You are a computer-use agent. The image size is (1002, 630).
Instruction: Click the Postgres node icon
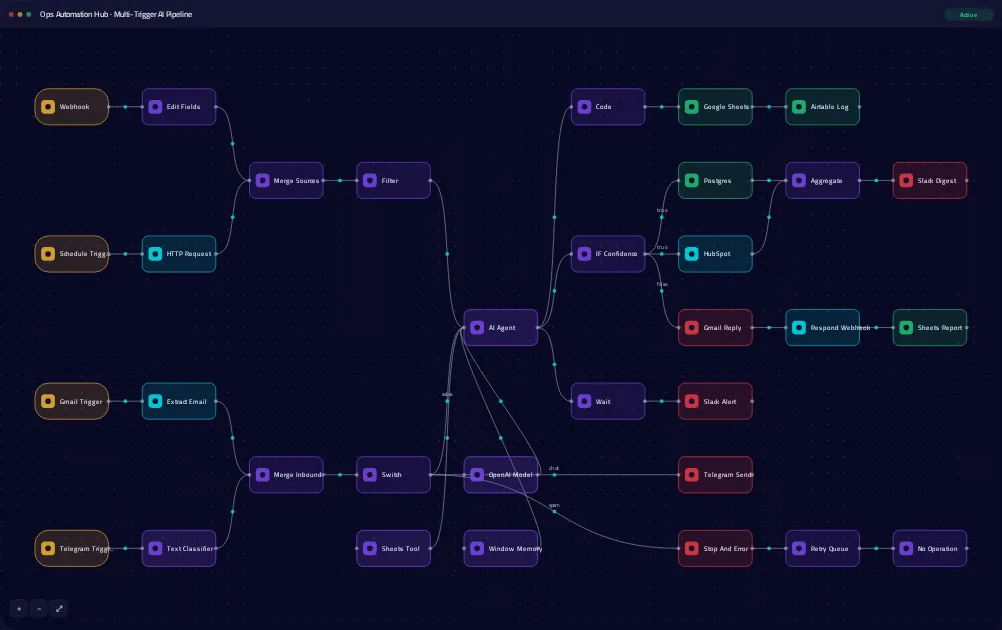click(692, 180)
